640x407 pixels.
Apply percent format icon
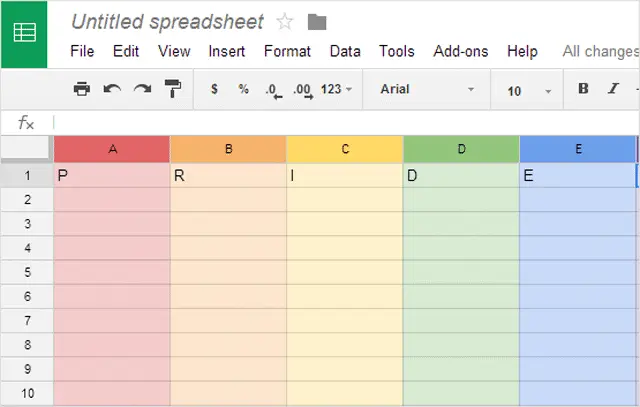[243, 90]
